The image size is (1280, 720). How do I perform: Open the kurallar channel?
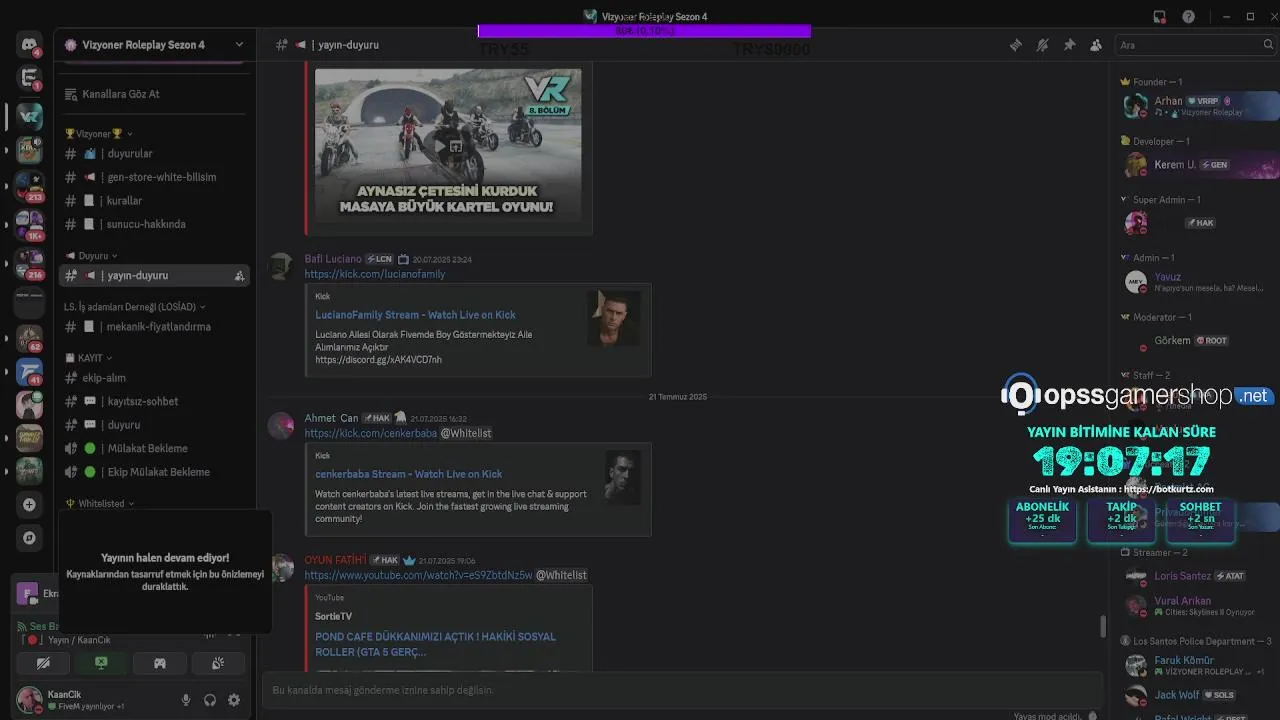point(154,200)
